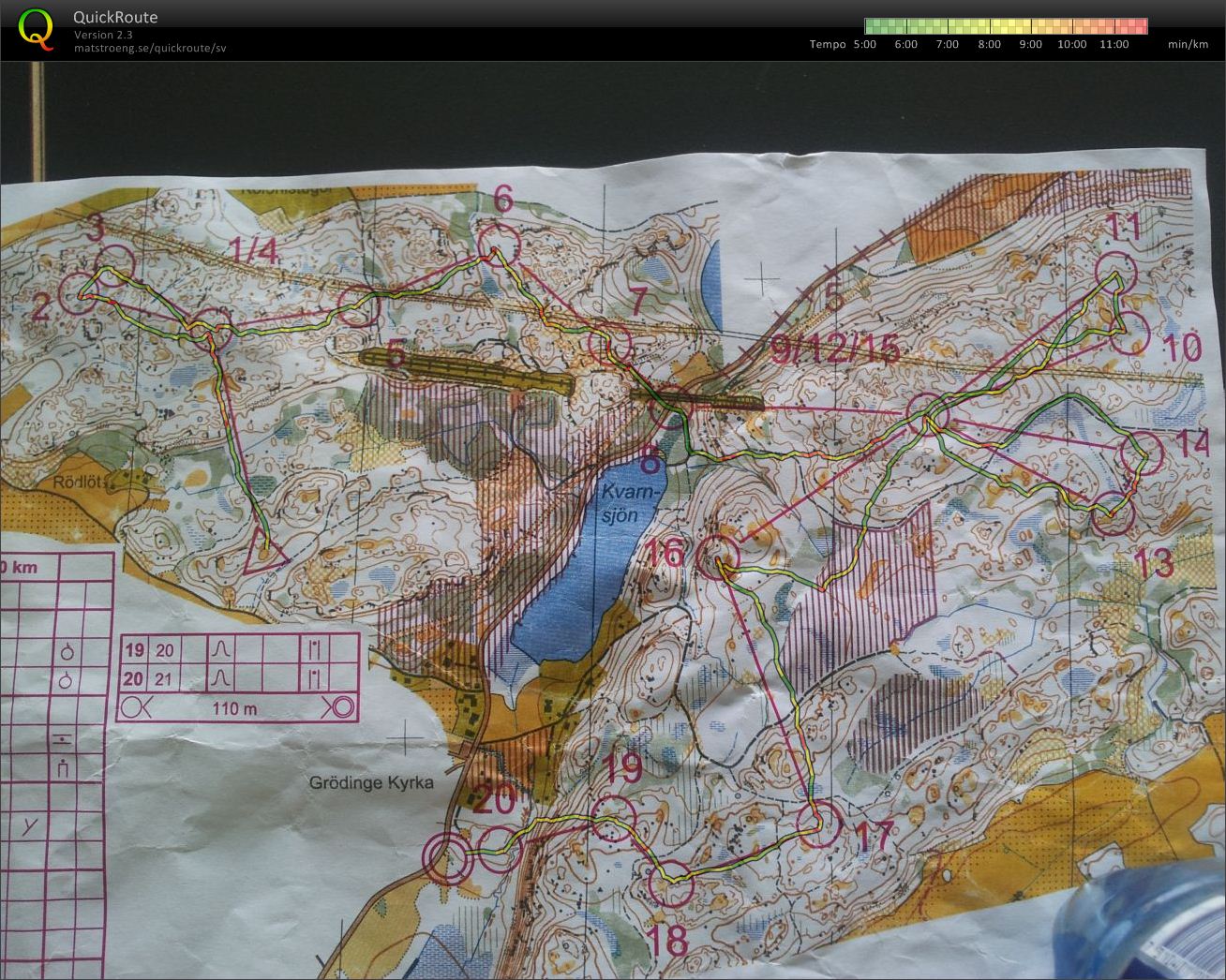Click the 110 m finish distance text

click(234, 709)
